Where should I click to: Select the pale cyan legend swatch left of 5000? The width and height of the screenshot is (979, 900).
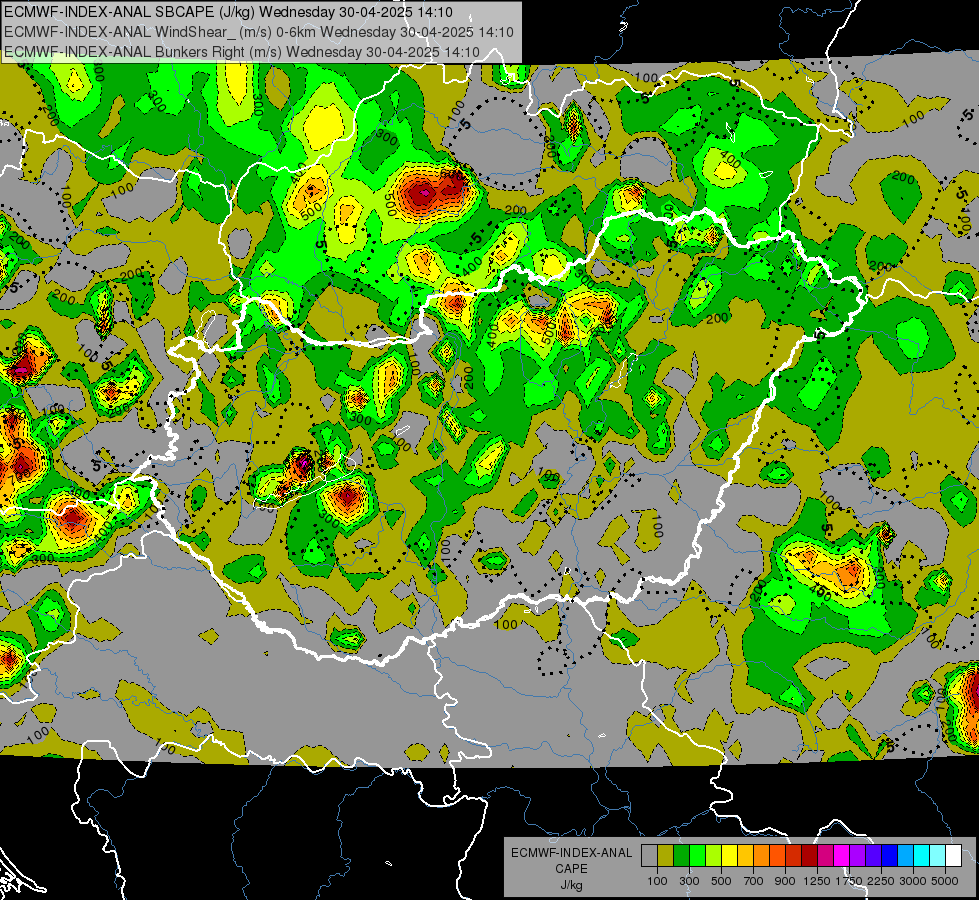click(937, 856)
